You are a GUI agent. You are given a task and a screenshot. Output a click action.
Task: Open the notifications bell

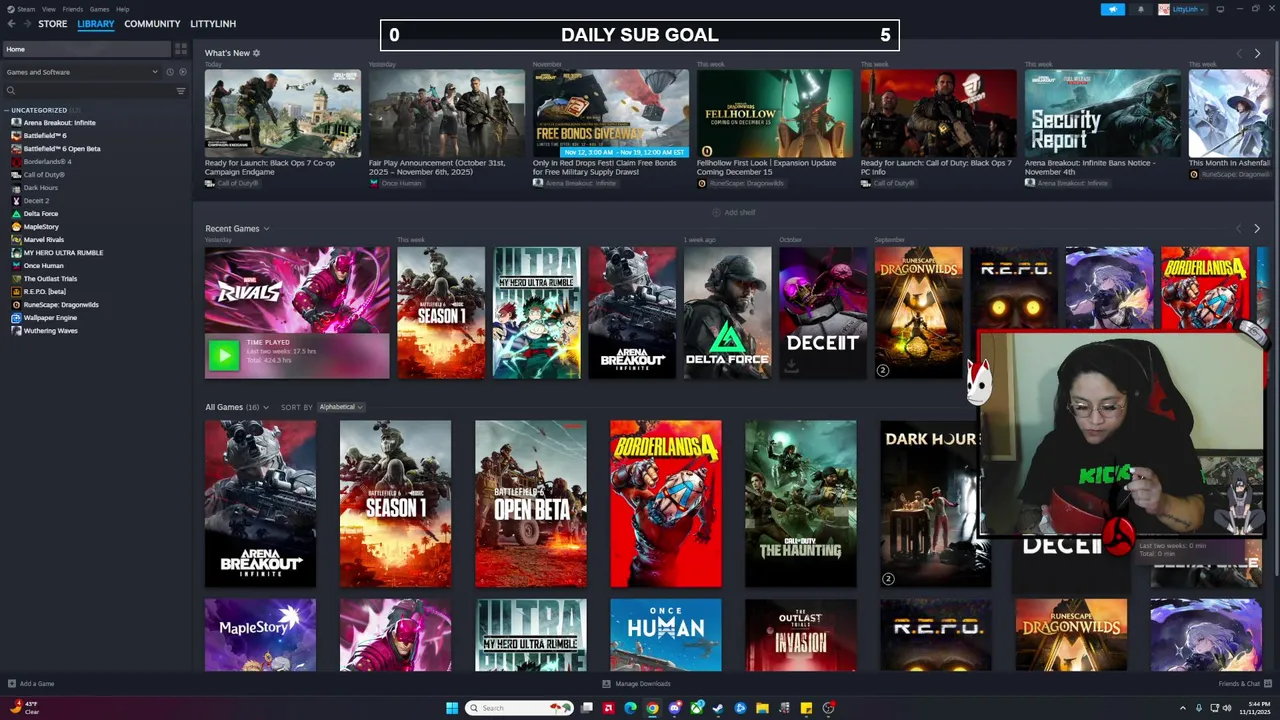[1140, 9]
